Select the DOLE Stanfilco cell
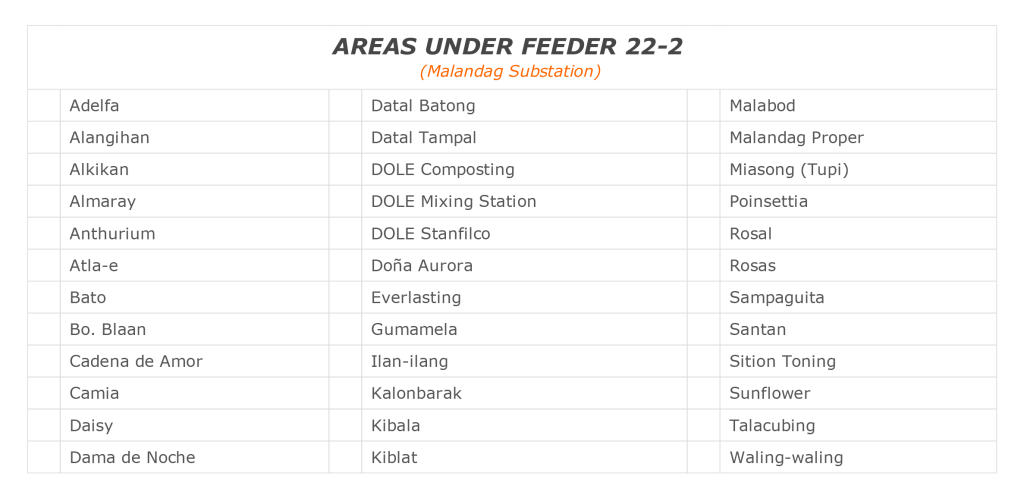The width and height of the screenshot is (1024, 495). pos(524,233)
